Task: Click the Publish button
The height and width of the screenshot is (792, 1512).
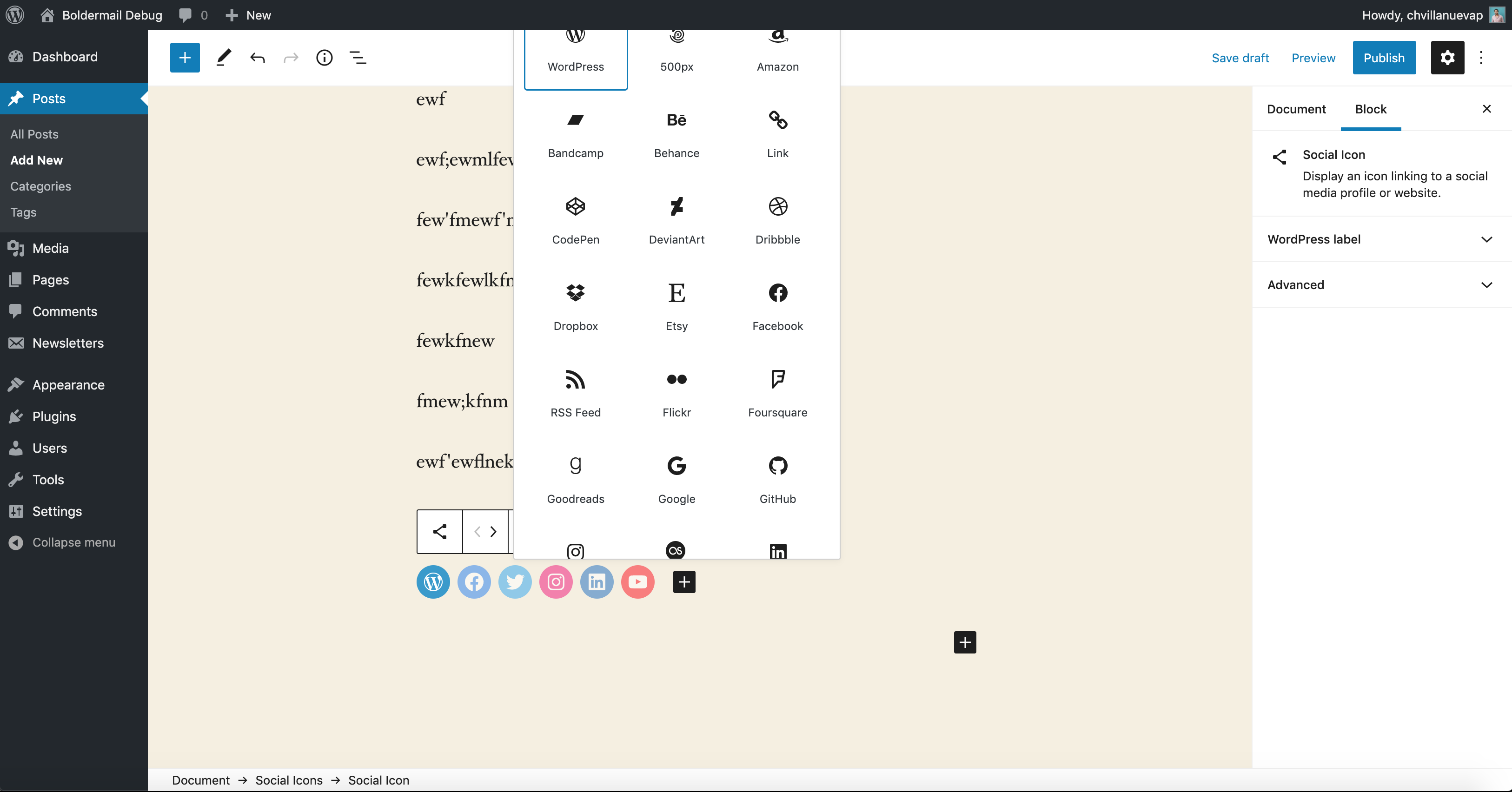Action: tap(1384, 58)
